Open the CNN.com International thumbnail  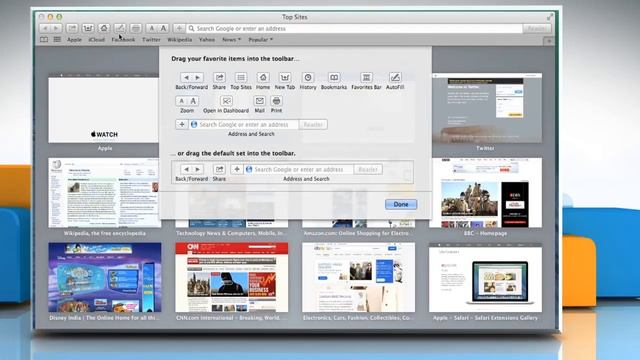[231, 278]
